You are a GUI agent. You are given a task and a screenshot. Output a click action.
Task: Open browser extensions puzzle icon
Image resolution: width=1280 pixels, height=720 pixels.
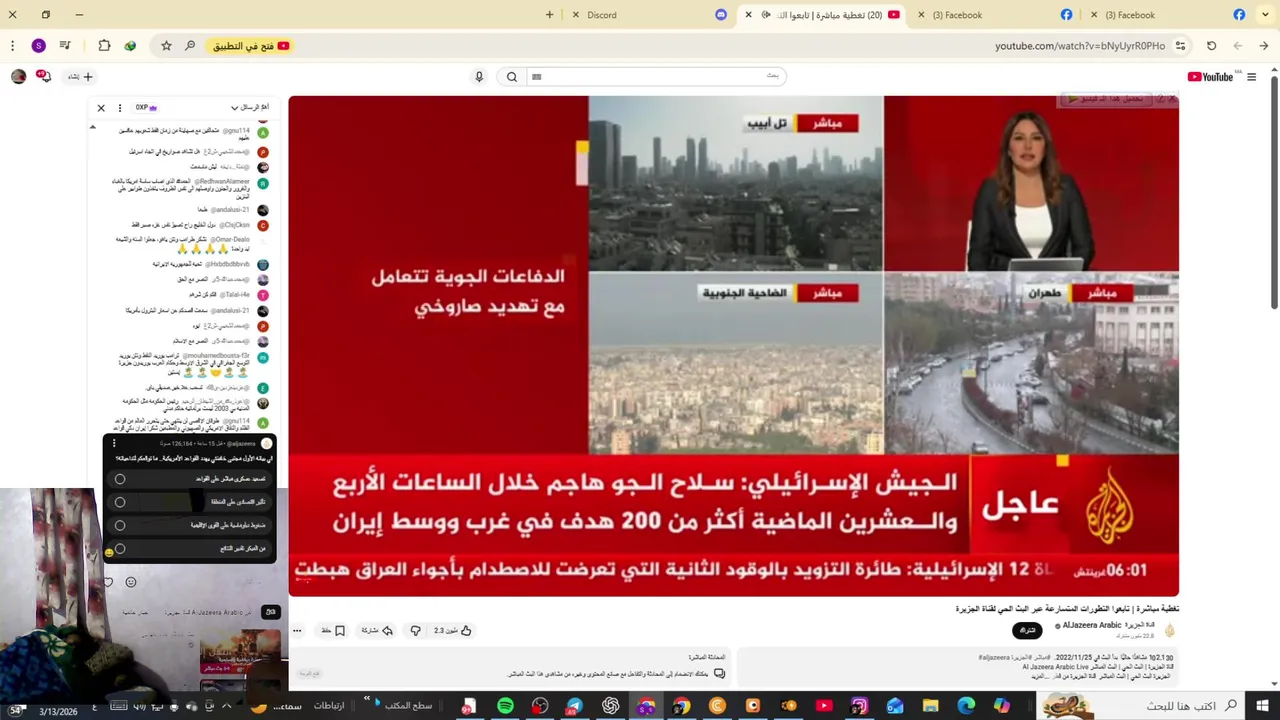(x=104, y=46)
